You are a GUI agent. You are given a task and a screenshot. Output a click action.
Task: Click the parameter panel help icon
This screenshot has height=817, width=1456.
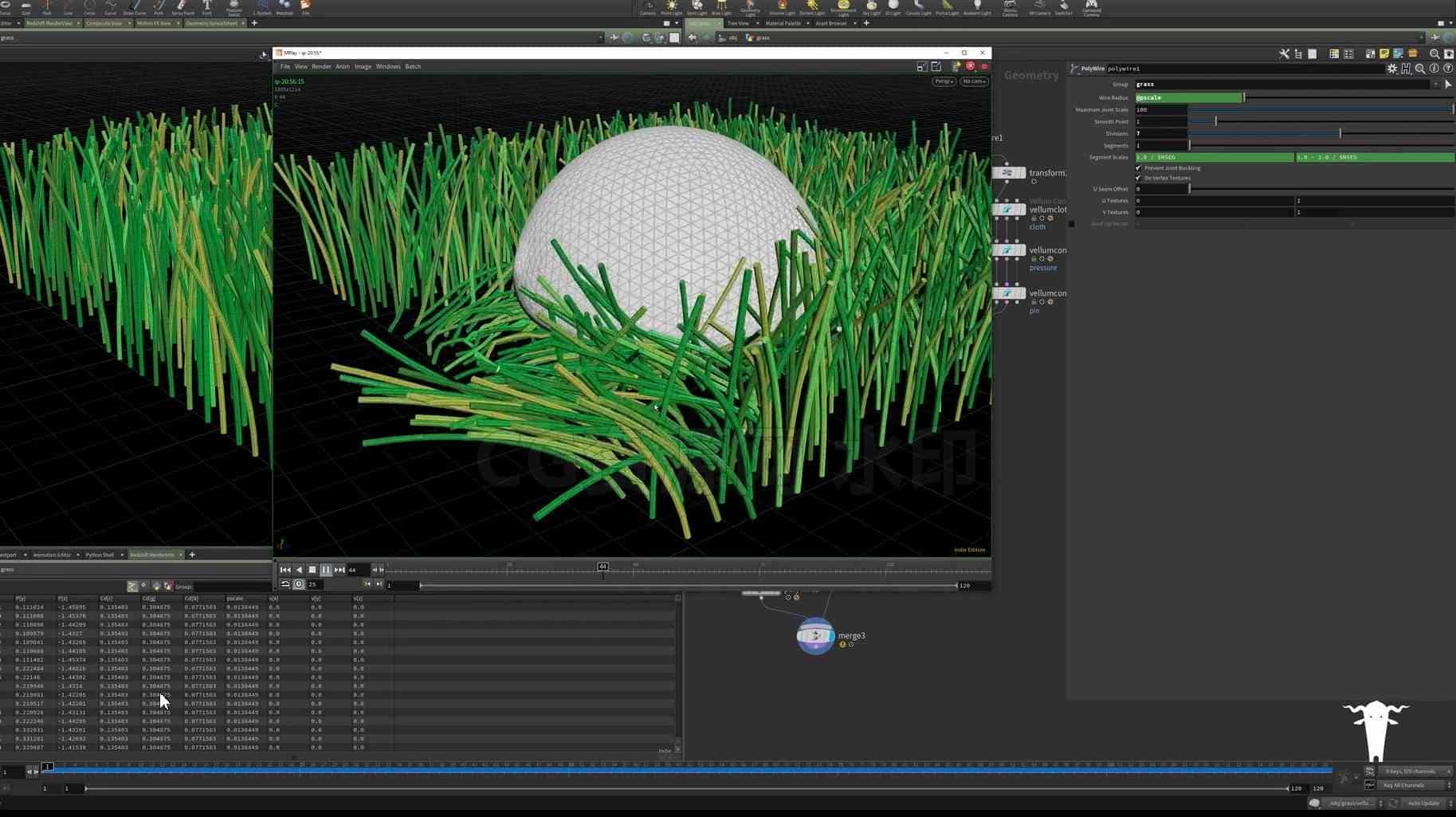point(1448,69)
